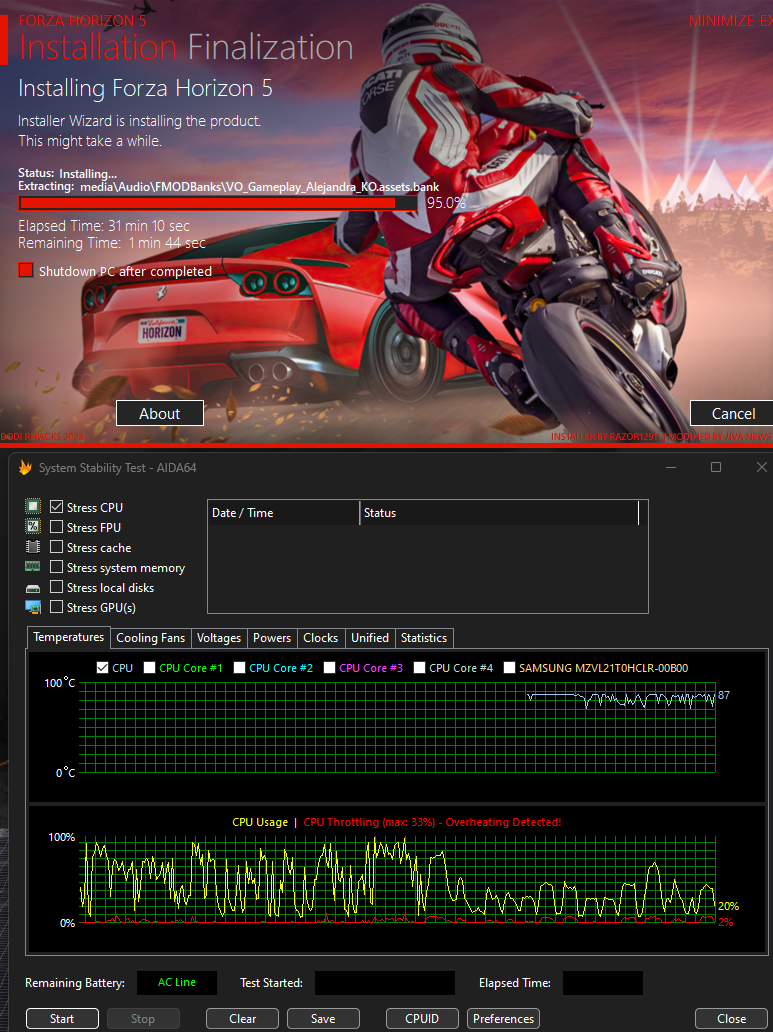Maximize the AIDA64 System Stability Test window

click(716, 467)
